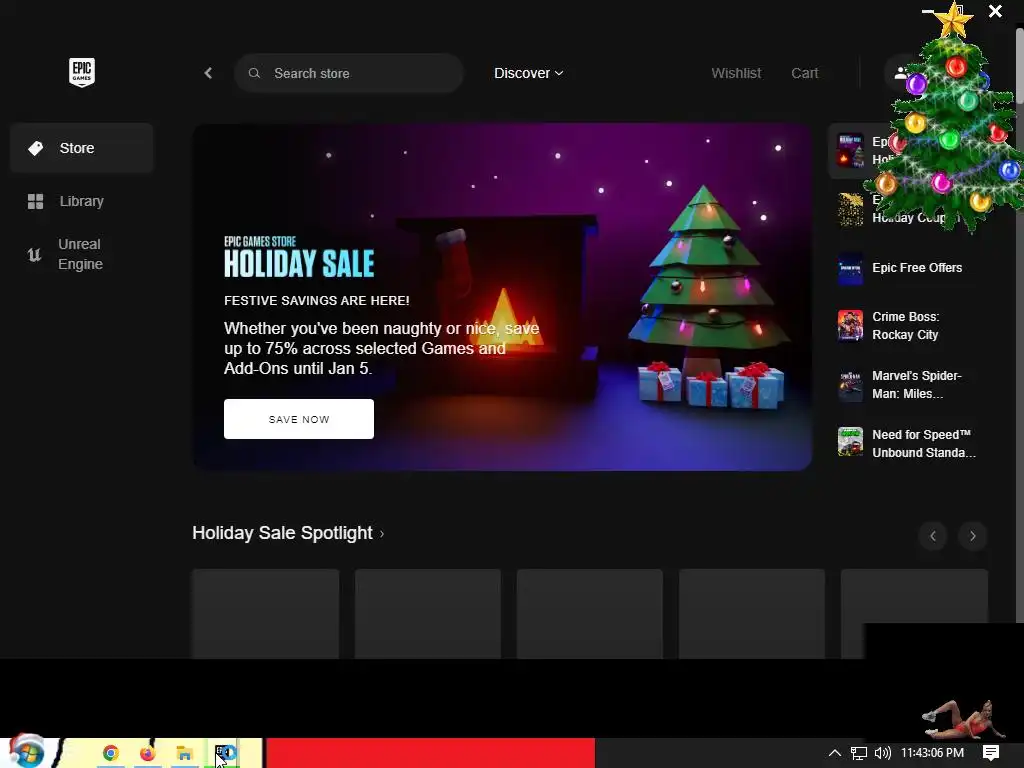This screenshot has width=1024, height=768.
Task: Select Crime Boss: Rockay City entry
Action: pos(906,325)
